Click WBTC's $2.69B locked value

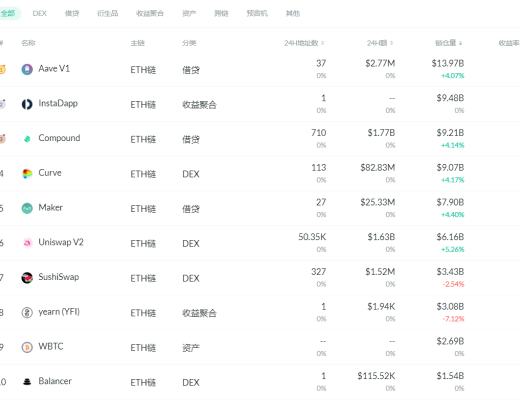(x=450, y=341)
